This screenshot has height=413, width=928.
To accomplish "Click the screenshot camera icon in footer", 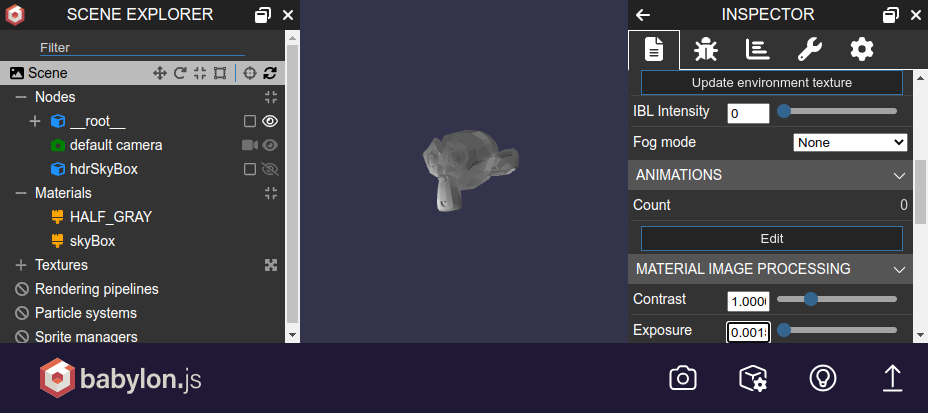I will (x=682, y=378).
